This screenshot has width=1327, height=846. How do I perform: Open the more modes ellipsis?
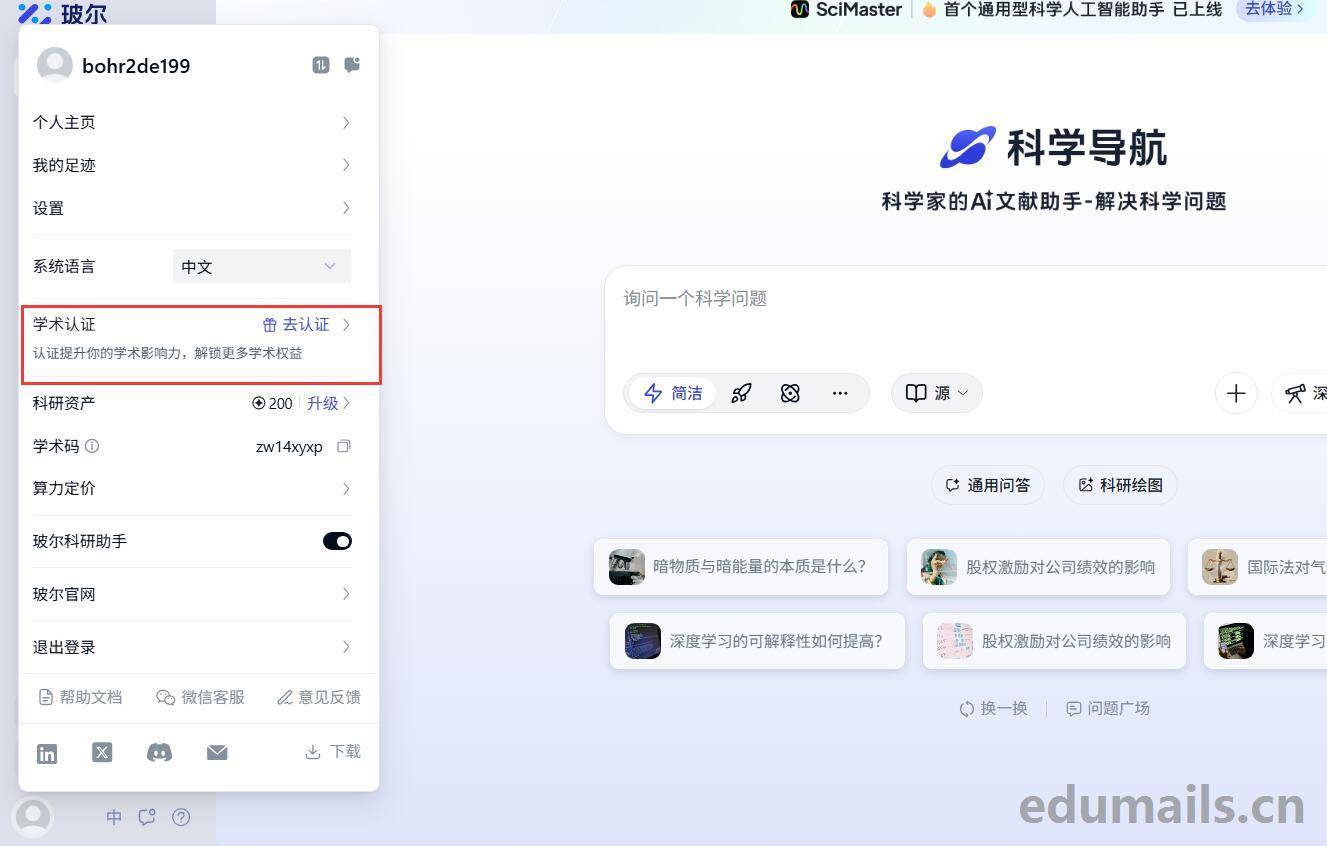click(840, 393)
